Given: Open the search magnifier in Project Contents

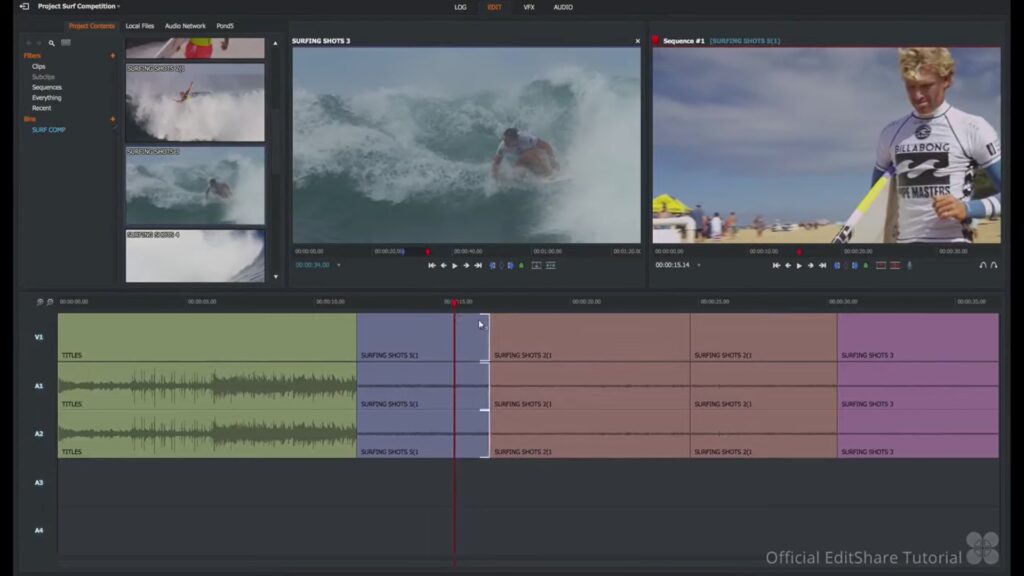Looking at the screenshot, I should 51,43.
